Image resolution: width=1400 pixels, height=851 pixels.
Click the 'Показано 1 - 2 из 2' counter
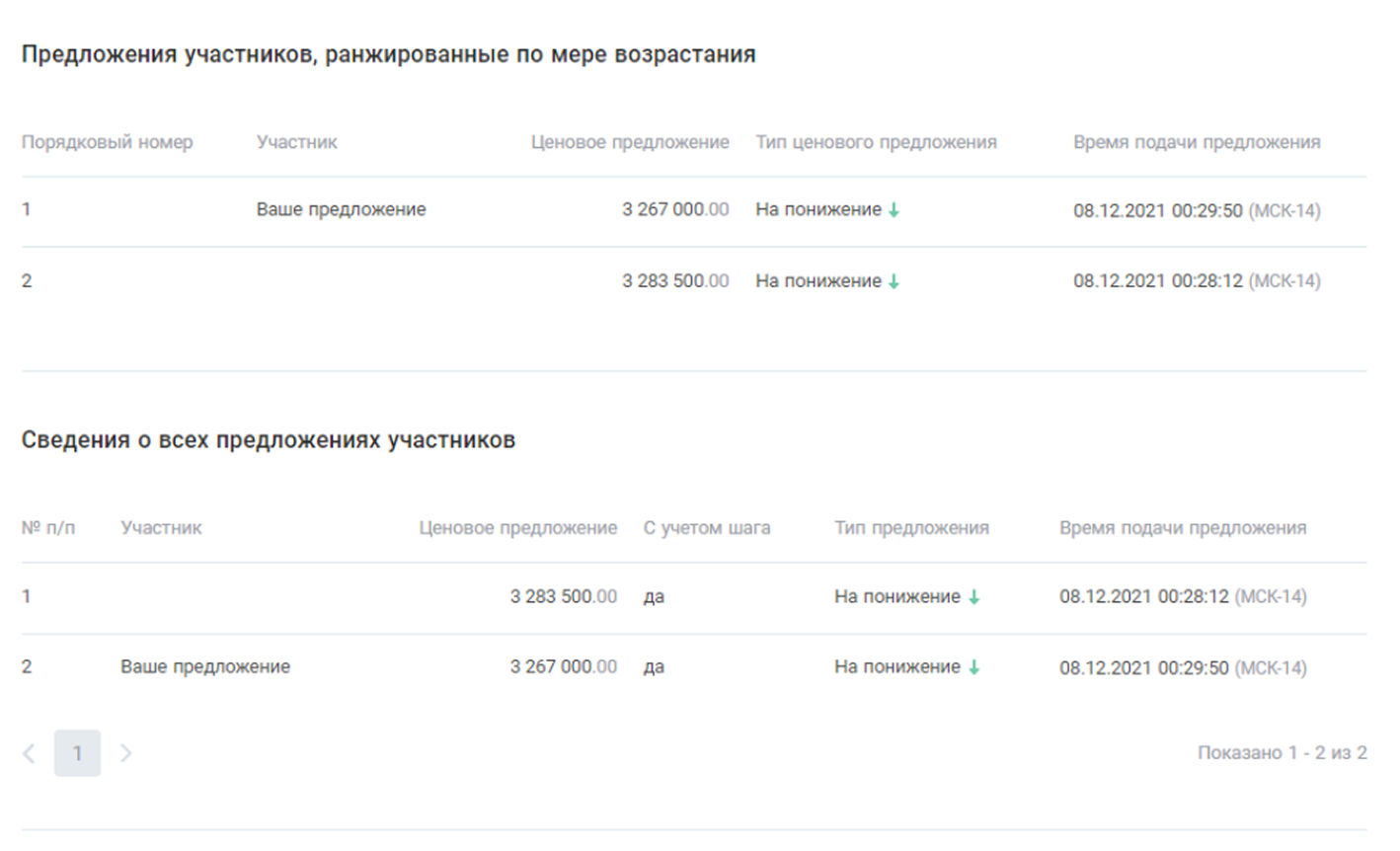pyautogui.click(x=1282, y=753)
